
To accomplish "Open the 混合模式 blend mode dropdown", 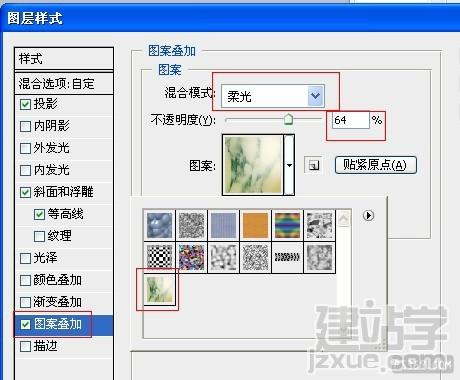I will tap(273, 96).
